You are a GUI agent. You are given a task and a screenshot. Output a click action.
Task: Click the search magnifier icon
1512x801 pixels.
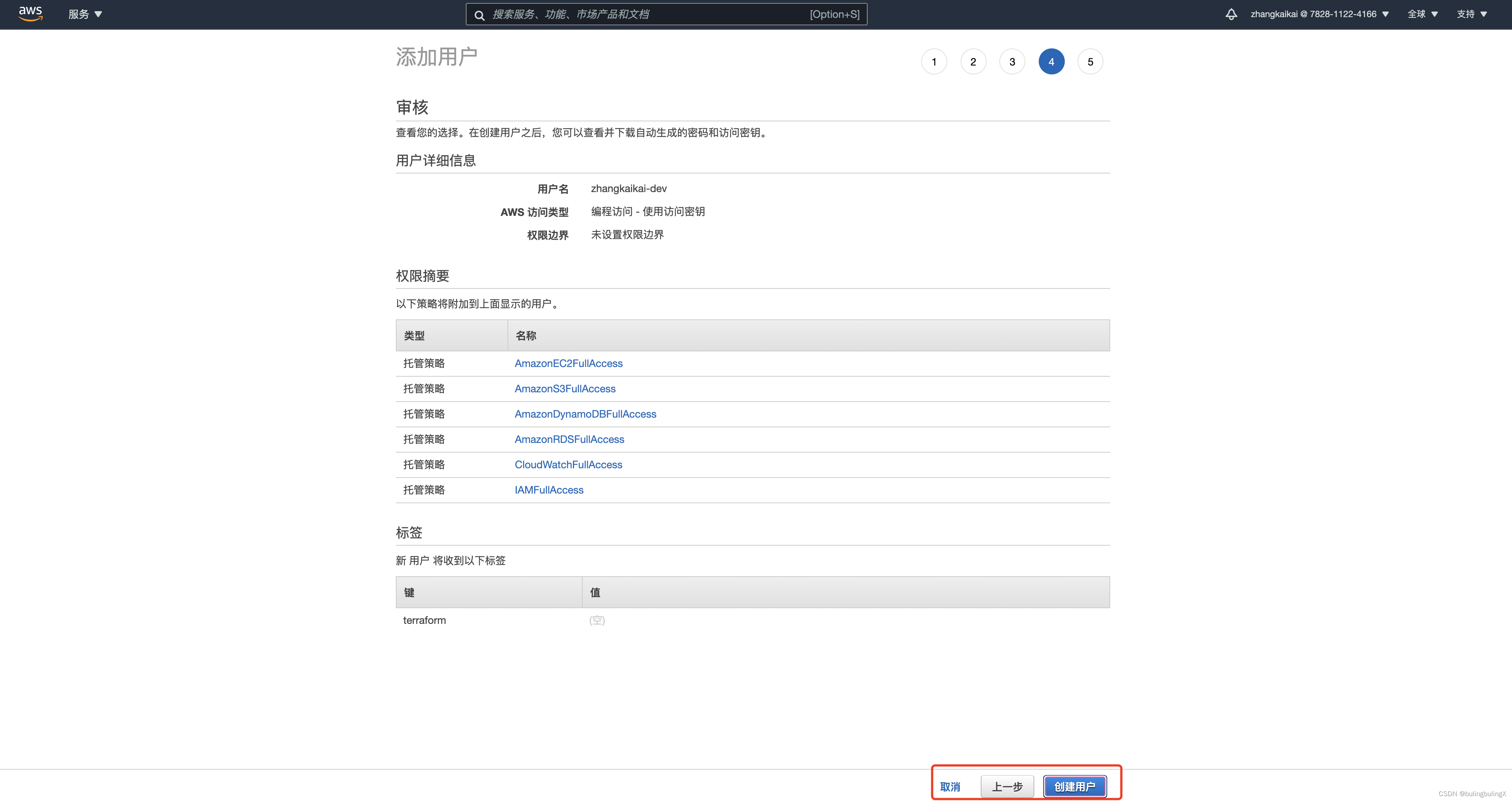tap(479, 15)
